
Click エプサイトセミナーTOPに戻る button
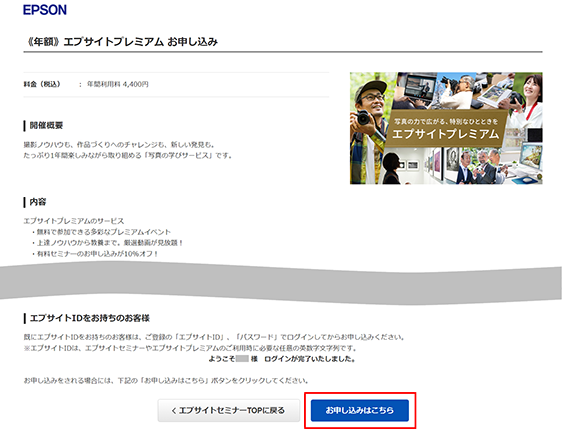(x=229, y=410)
